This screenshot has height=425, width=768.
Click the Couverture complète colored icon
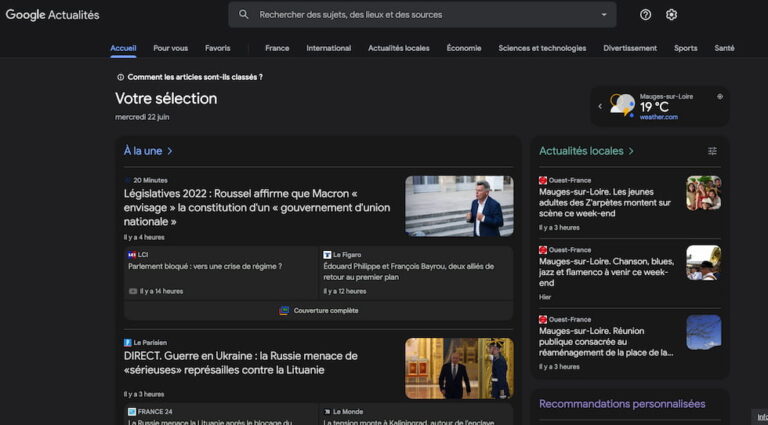tap(284, 310)
